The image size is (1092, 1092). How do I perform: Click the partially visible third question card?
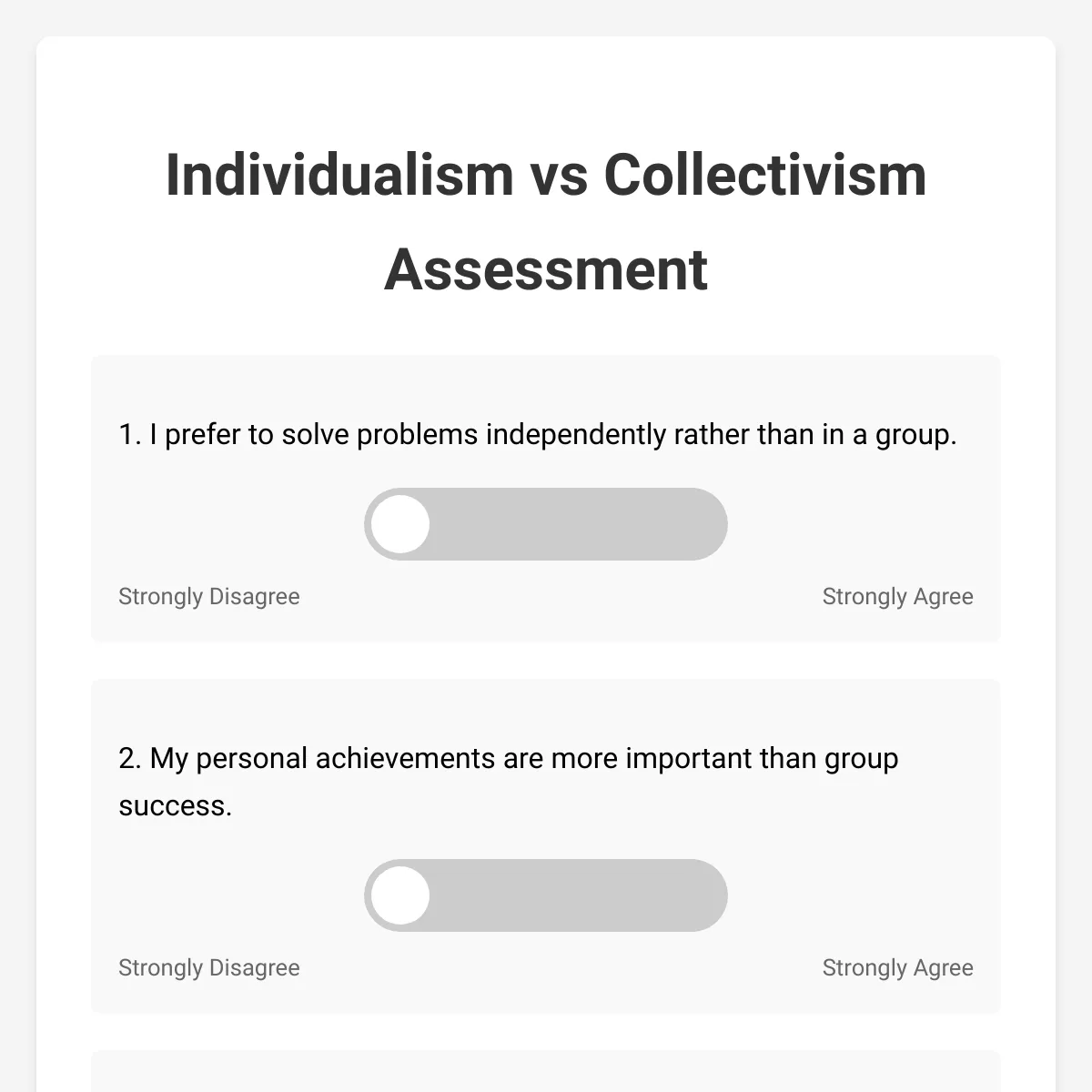[x=546, y=1074]
